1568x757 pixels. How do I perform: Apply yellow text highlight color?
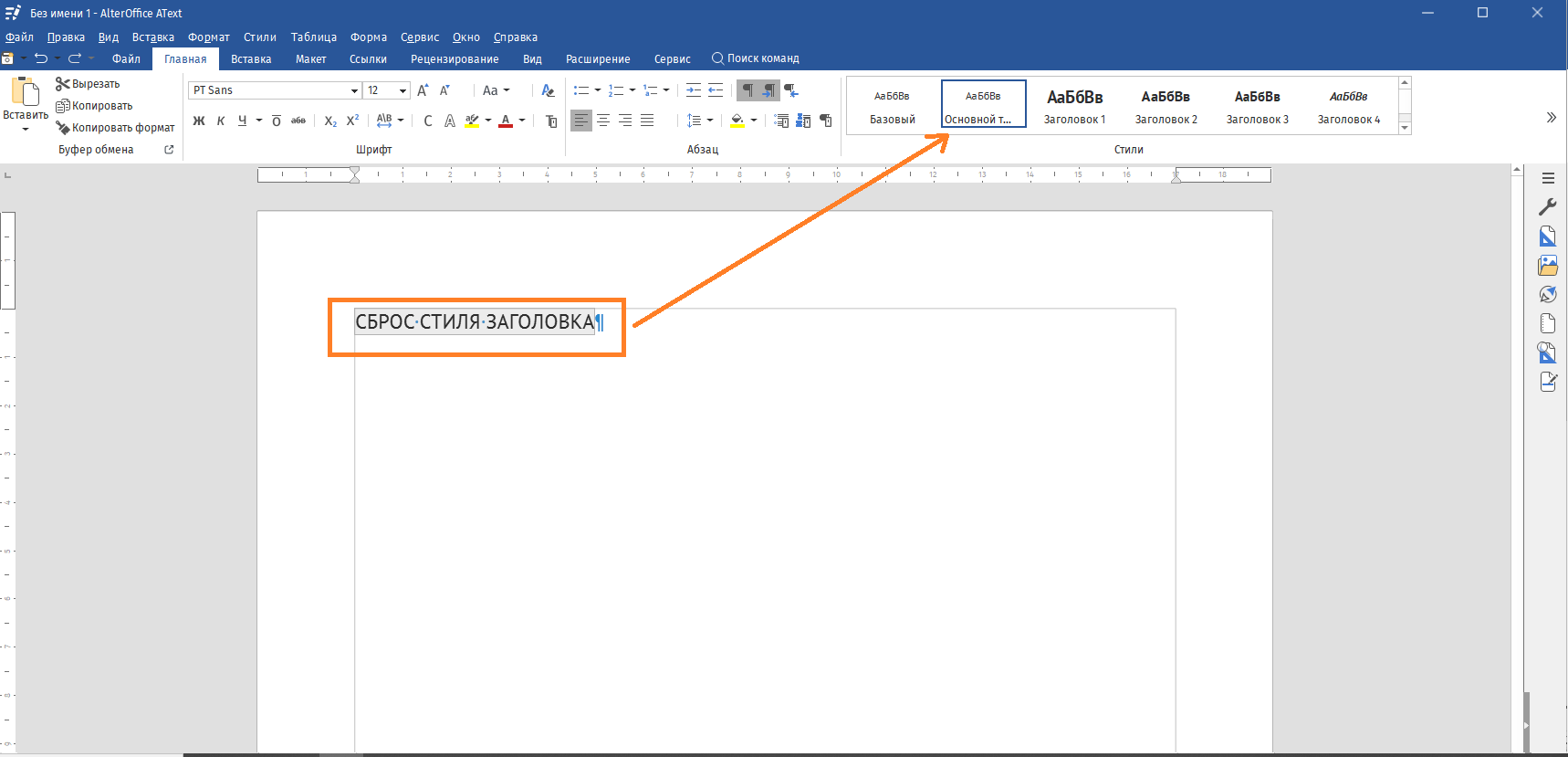[472, 121]
